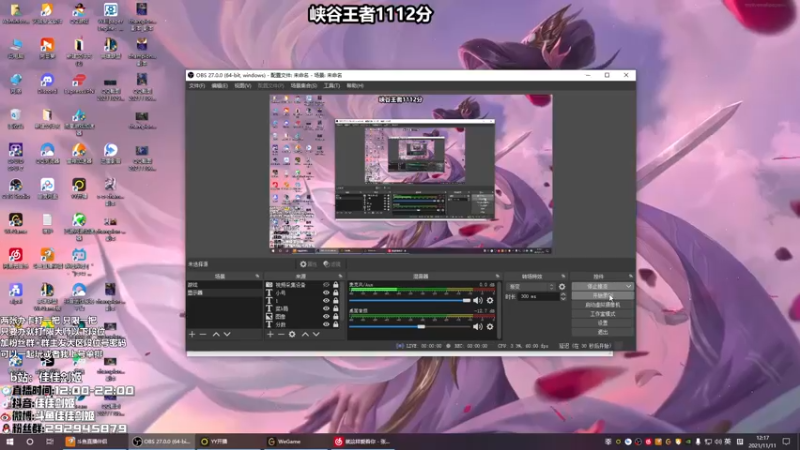The image size is (800, 450).
Task: Open the Discord desktop shortcut
Action: [x=47, y=84]
